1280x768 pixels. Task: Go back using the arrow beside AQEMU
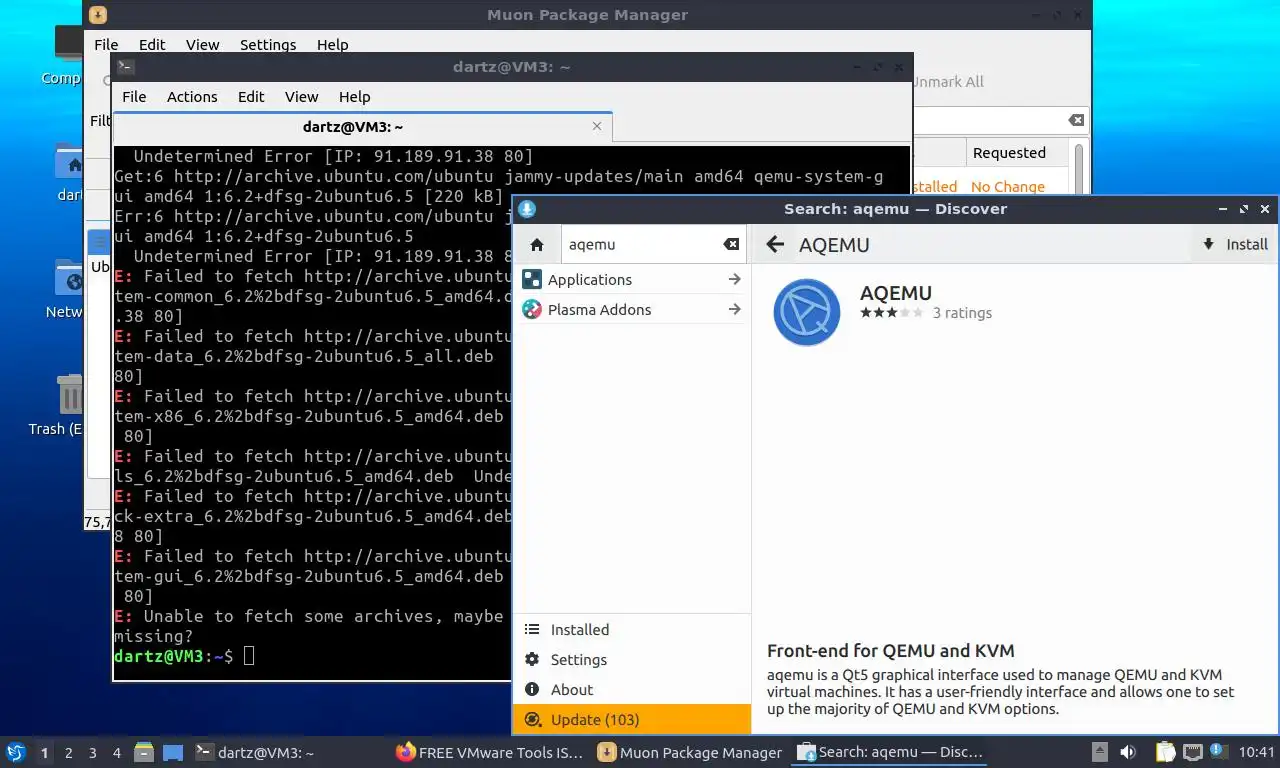tap(775, 244)
